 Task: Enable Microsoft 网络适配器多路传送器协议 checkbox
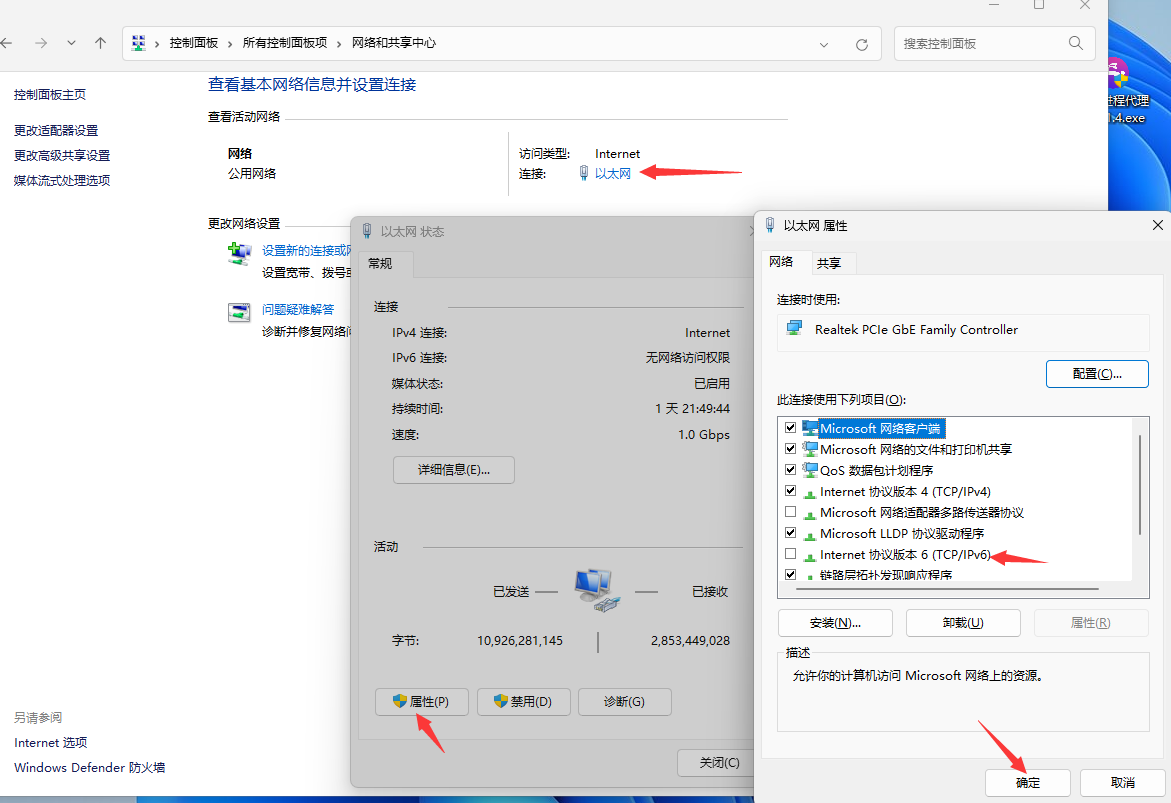coord(790,512)
